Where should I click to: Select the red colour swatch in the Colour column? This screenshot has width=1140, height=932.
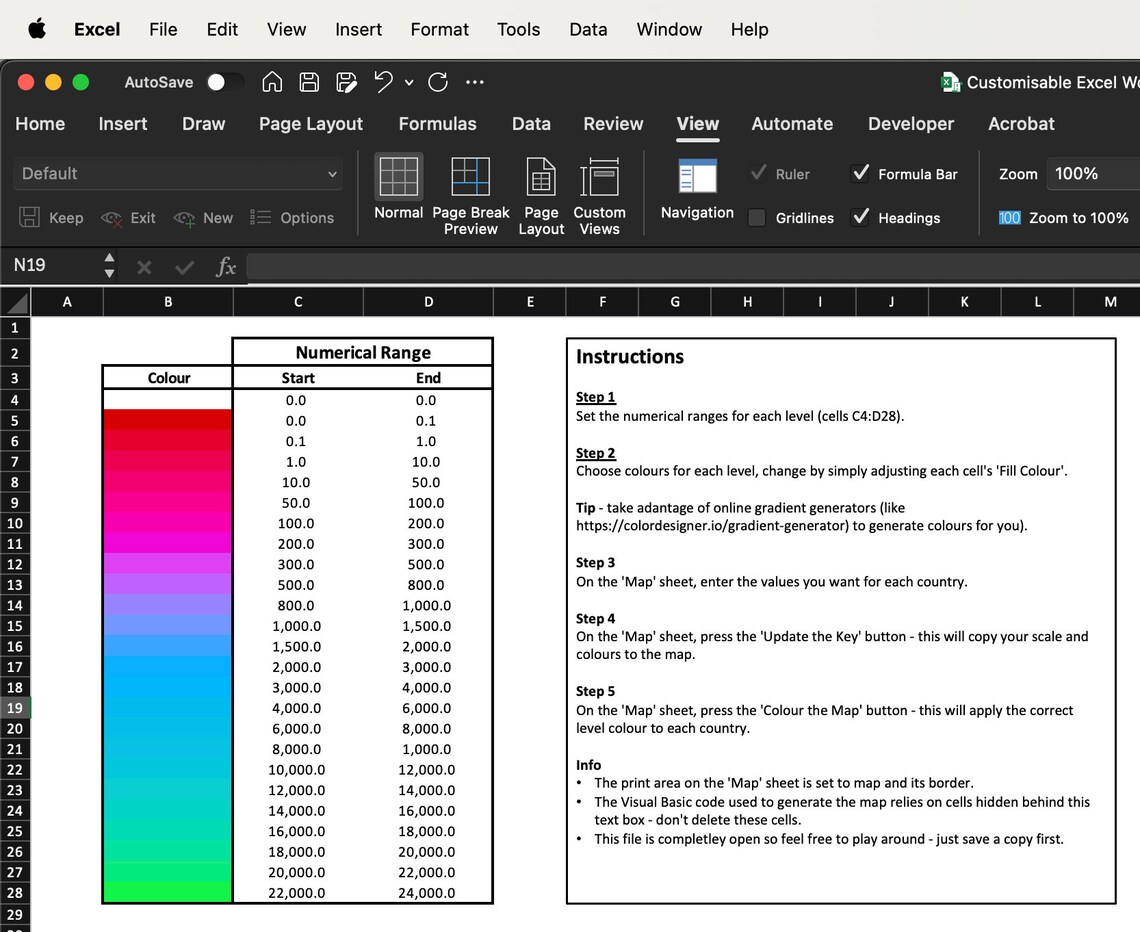tap(165, 420)
